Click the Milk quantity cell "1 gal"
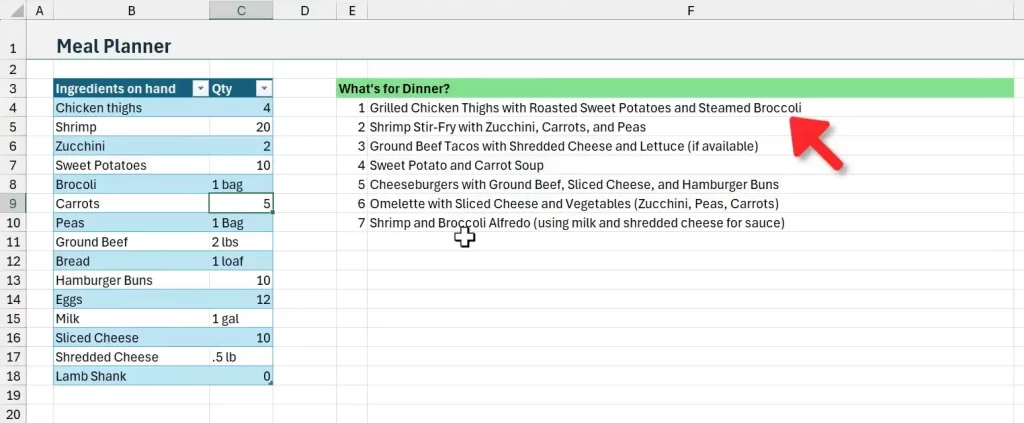The height and width of the screenshot is (423, 1024). point(240,319)
